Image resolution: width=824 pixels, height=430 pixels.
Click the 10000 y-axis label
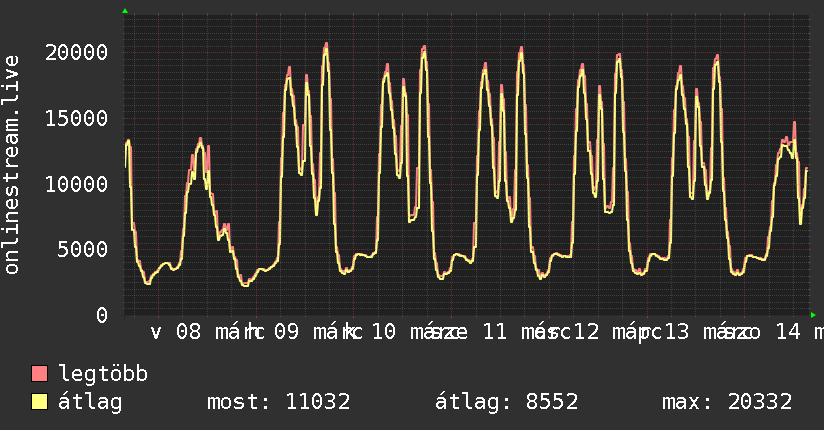(x=79, y=184)
